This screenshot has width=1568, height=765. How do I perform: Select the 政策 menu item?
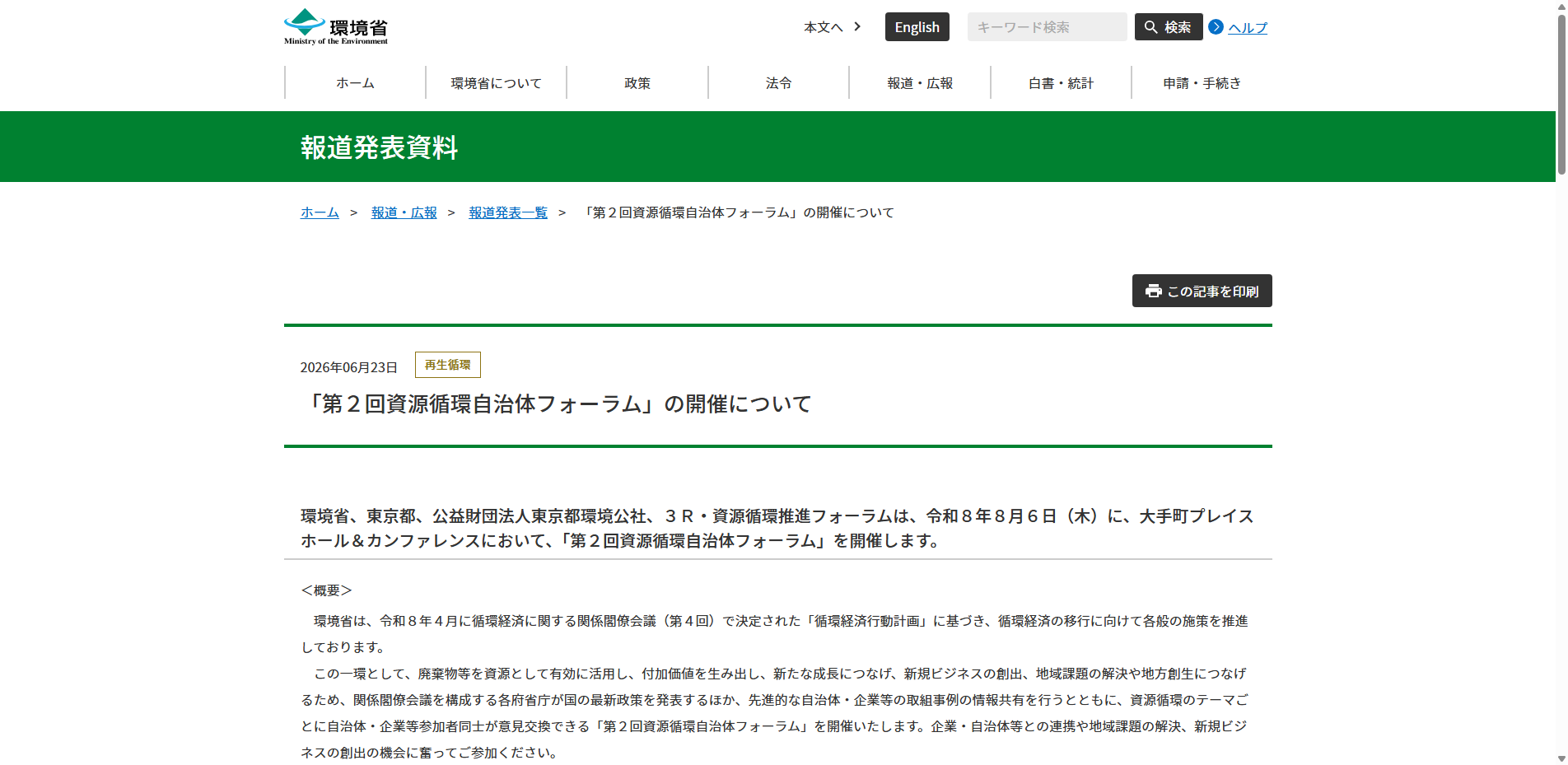pos(637,82)
